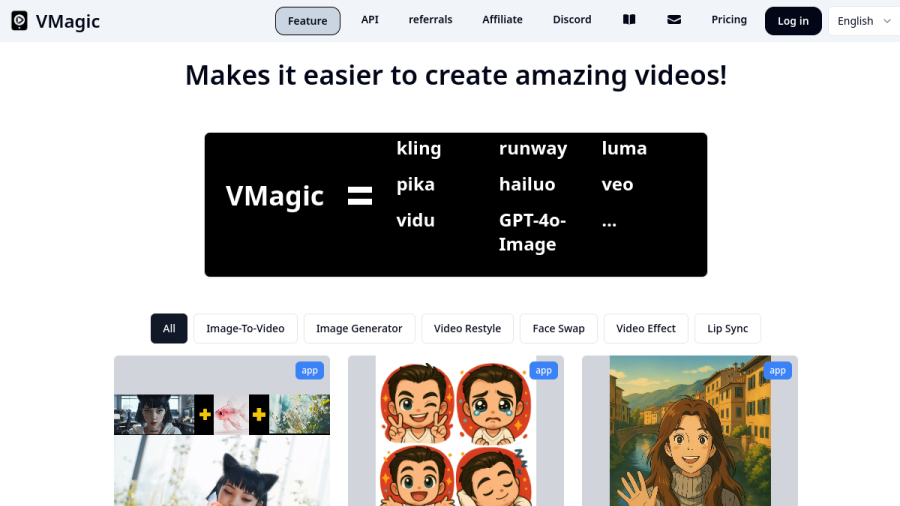The width and height of the screenshot is (900, 506).
Task: Click the 'vidu' text in the banner
Action: pyautogui.click(x=416, y=220)
